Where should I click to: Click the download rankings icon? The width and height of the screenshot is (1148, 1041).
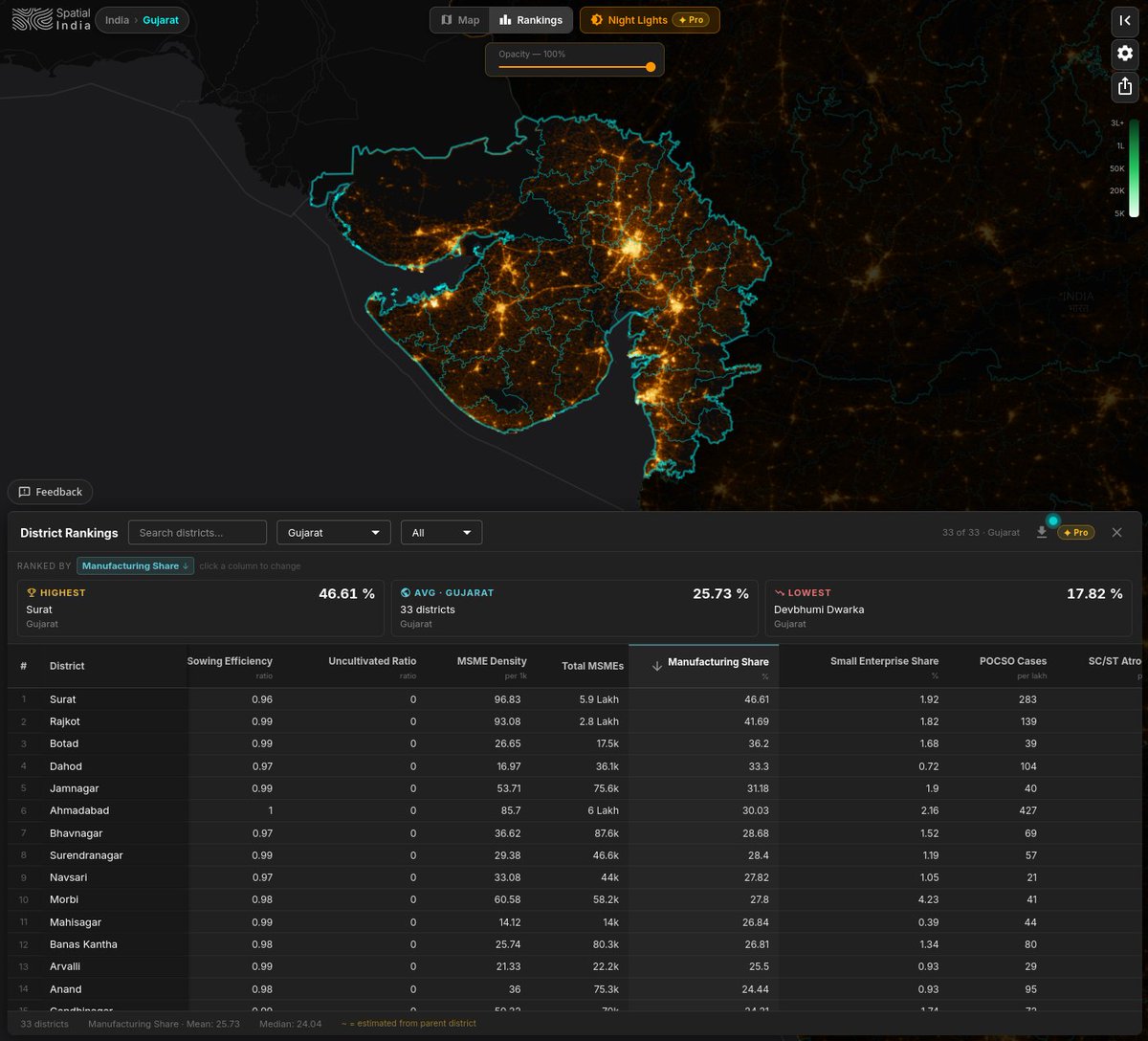click(1042, 532)
